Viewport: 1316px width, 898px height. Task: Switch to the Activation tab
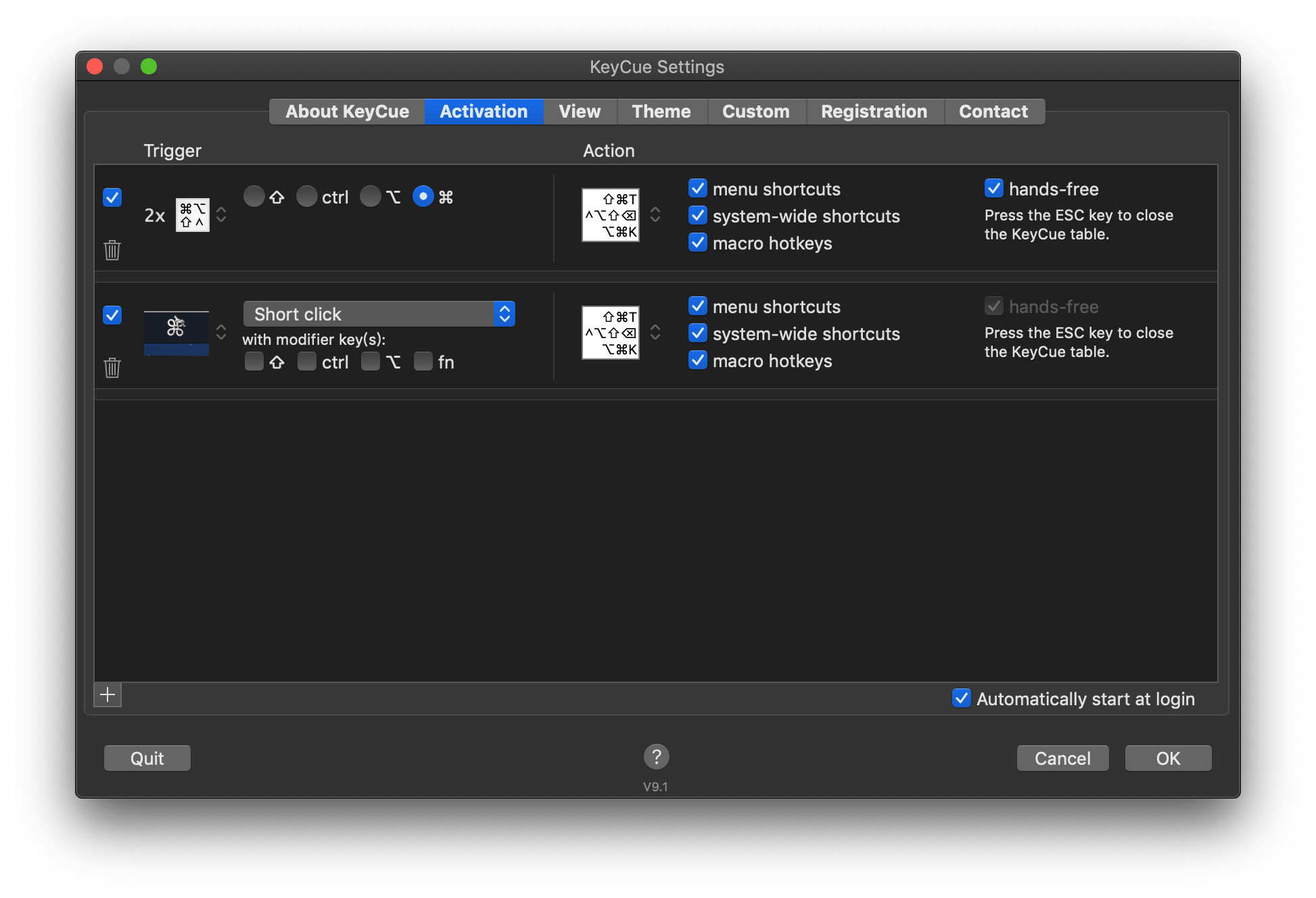point(484,112)
